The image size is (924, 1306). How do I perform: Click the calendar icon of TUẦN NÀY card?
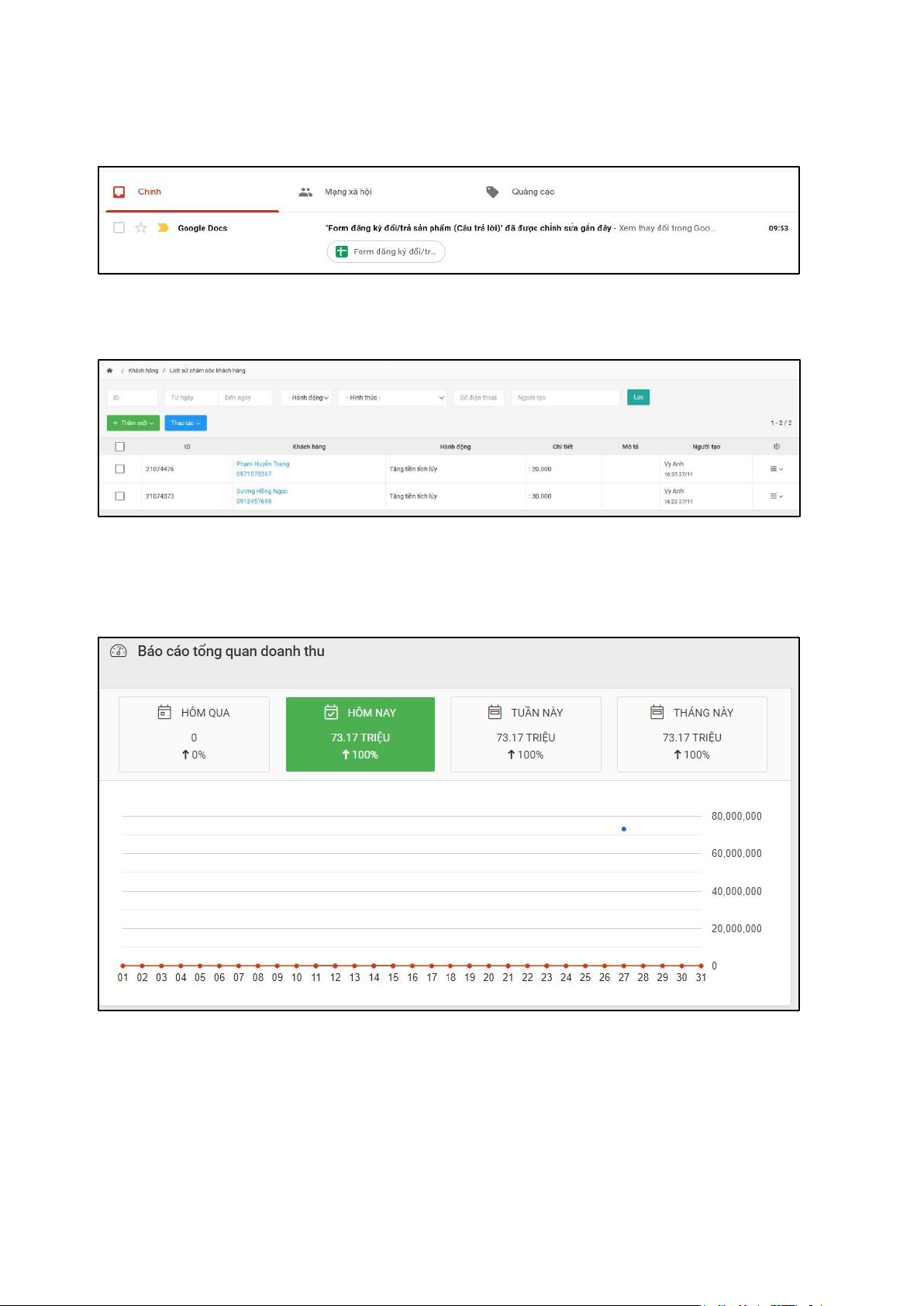coord(495,712)
